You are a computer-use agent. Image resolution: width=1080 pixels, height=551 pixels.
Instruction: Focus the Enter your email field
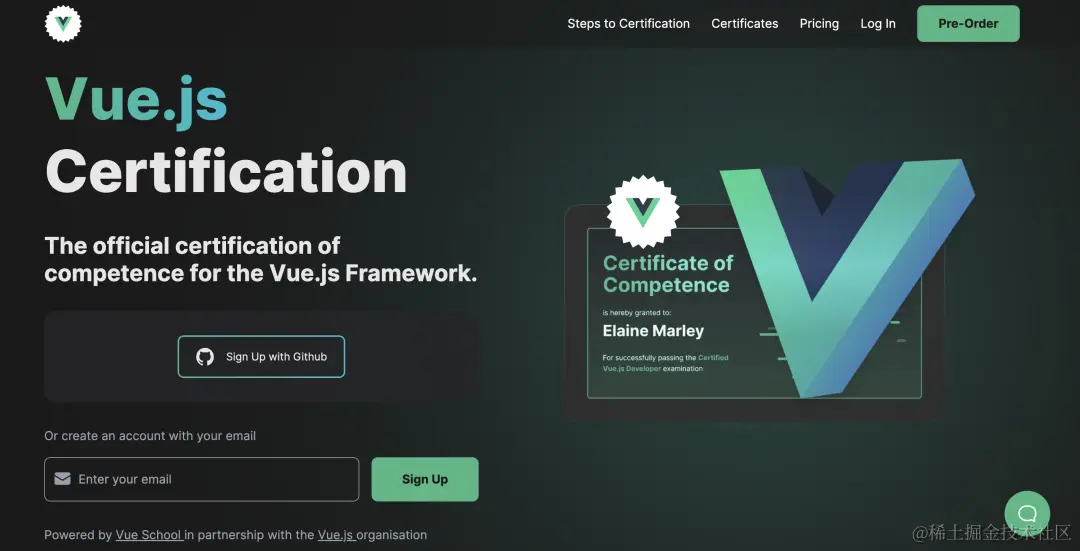202,479
